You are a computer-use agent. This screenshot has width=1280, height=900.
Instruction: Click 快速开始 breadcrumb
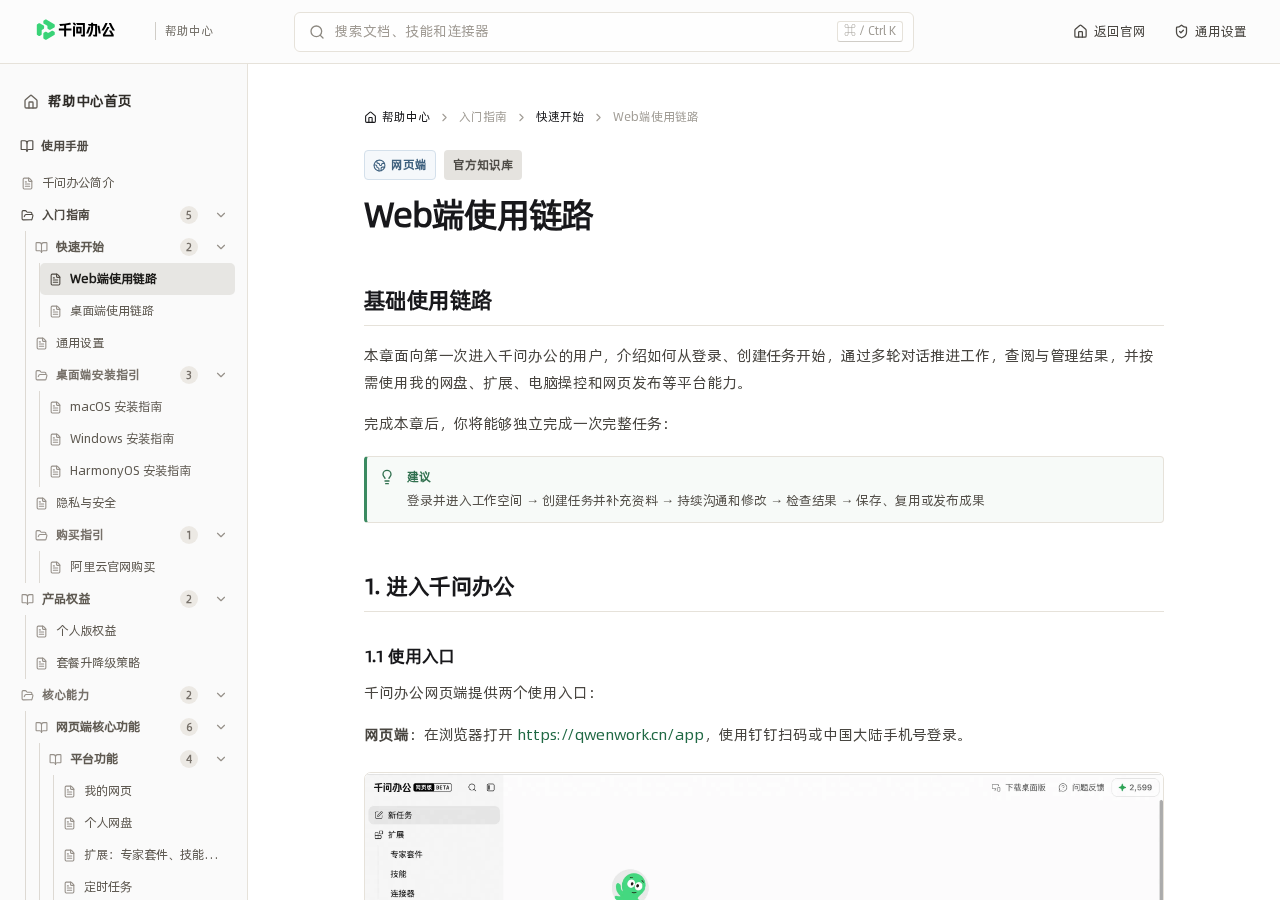coord(560,117)
